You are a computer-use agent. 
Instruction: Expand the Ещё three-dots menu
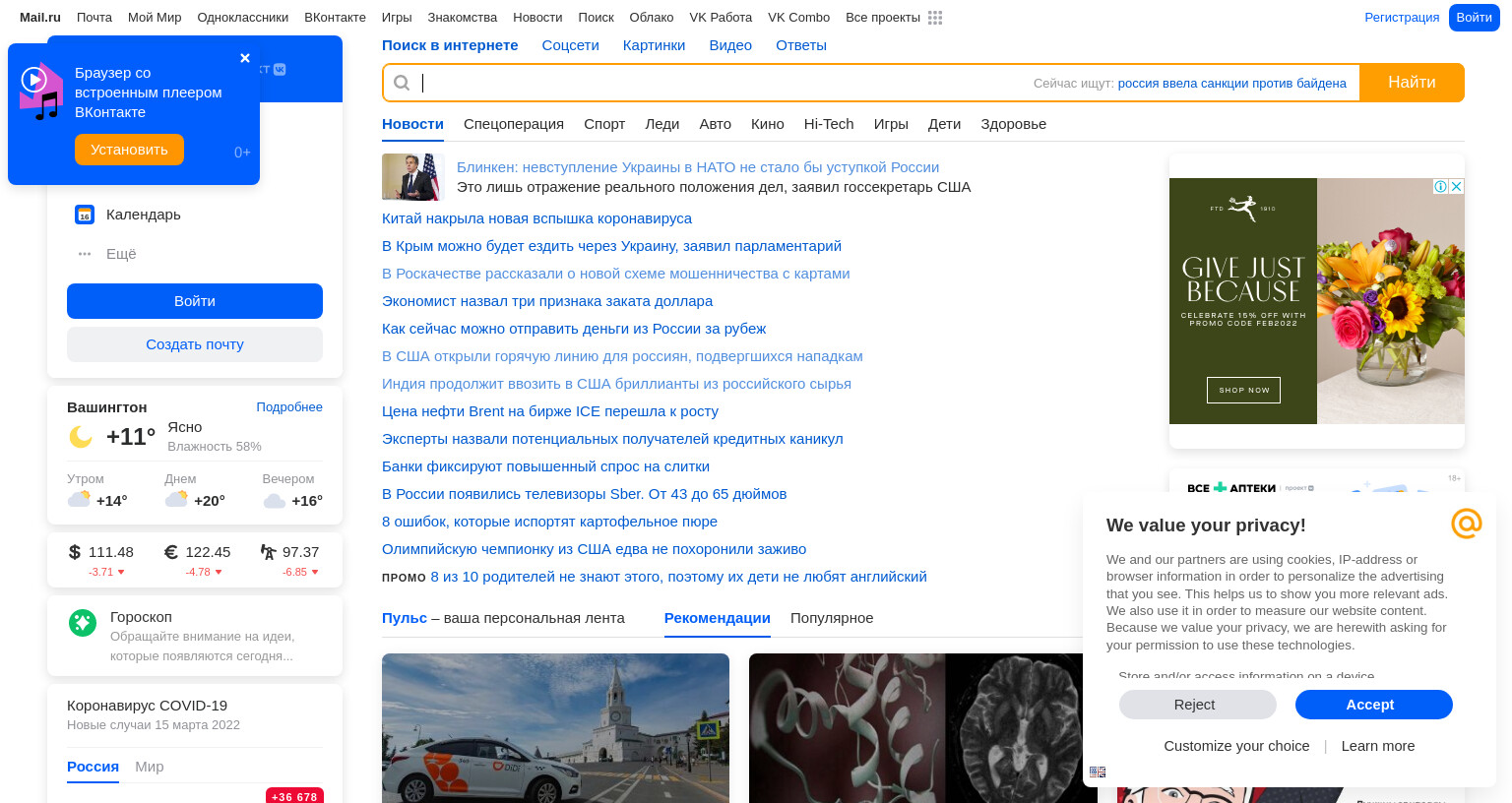85,254
